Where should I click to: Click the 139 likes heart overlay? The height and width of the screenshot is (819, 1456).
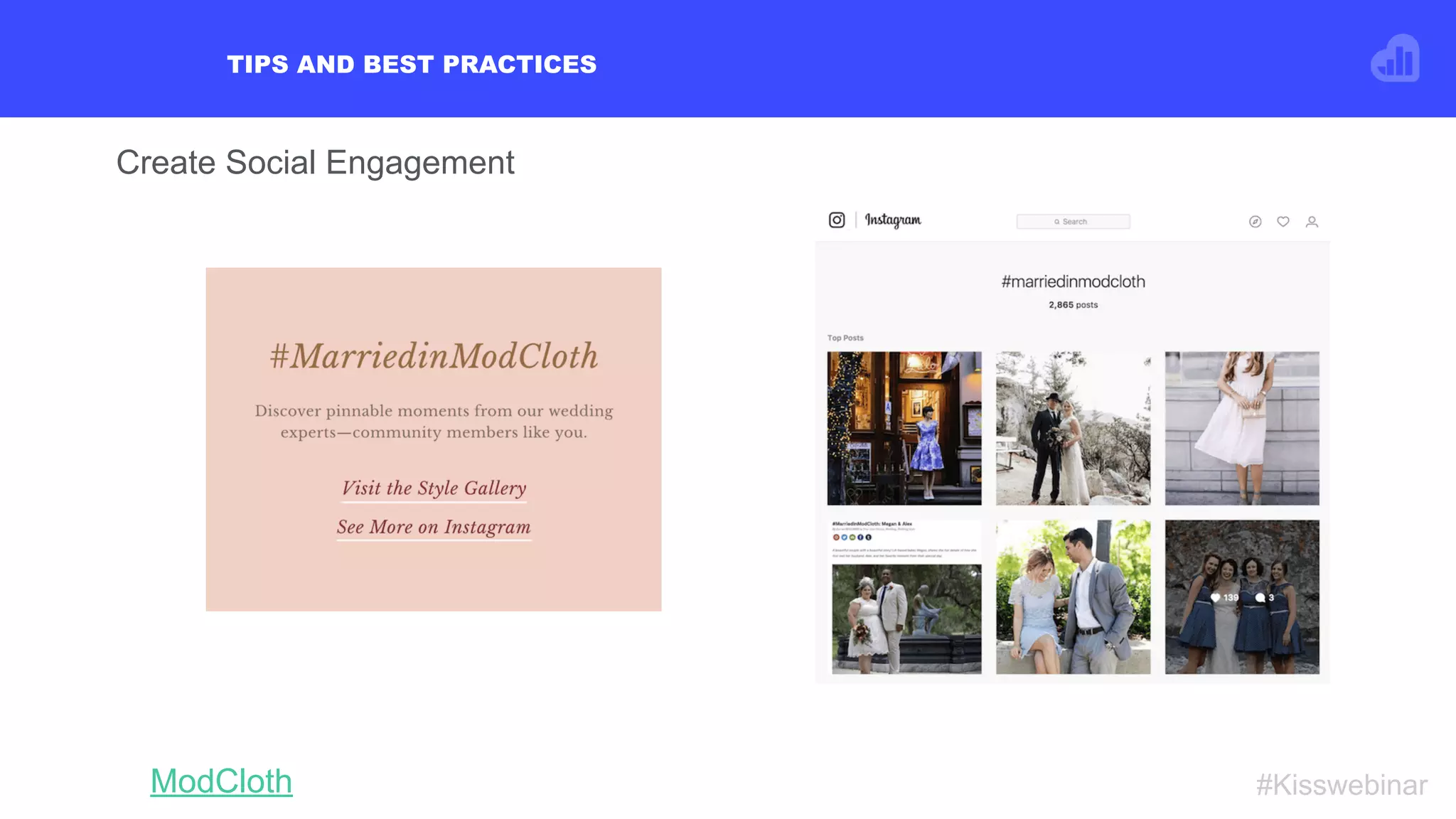pyautogui.click(x=1225, y=598)
